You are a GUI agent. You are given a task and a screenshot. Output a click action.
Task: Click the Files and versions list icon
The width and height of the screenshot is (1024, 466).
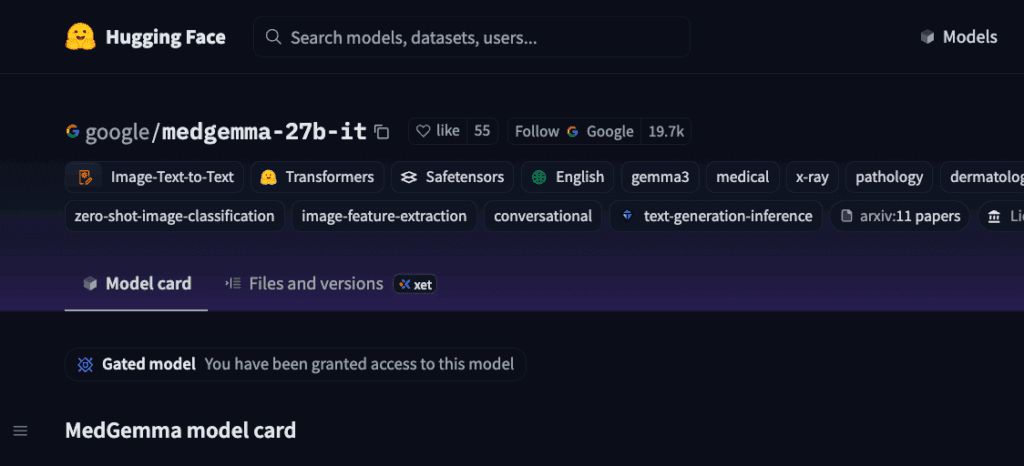click(x=233, y=283)
